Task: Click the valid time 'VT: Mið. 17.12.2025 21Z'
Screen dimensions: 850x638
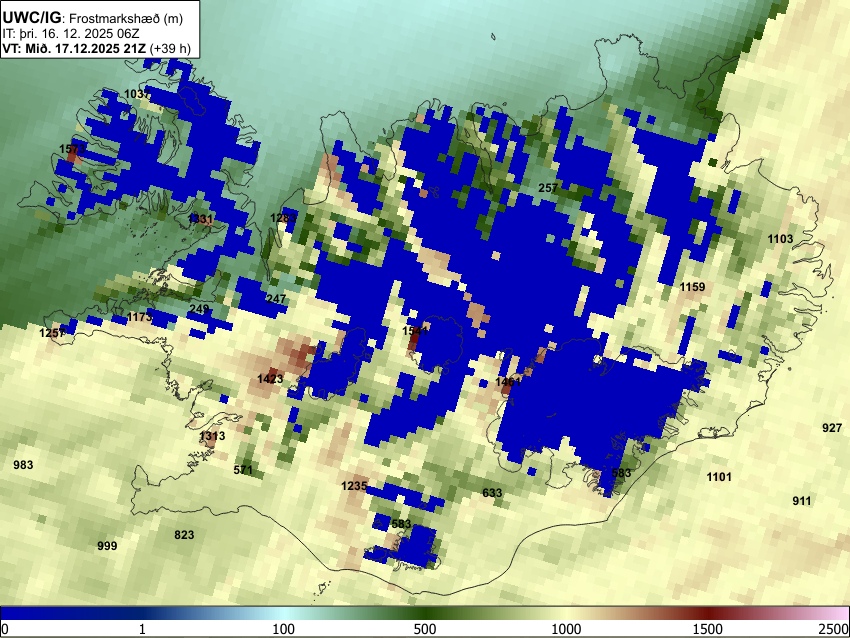Action: point(74,48)
